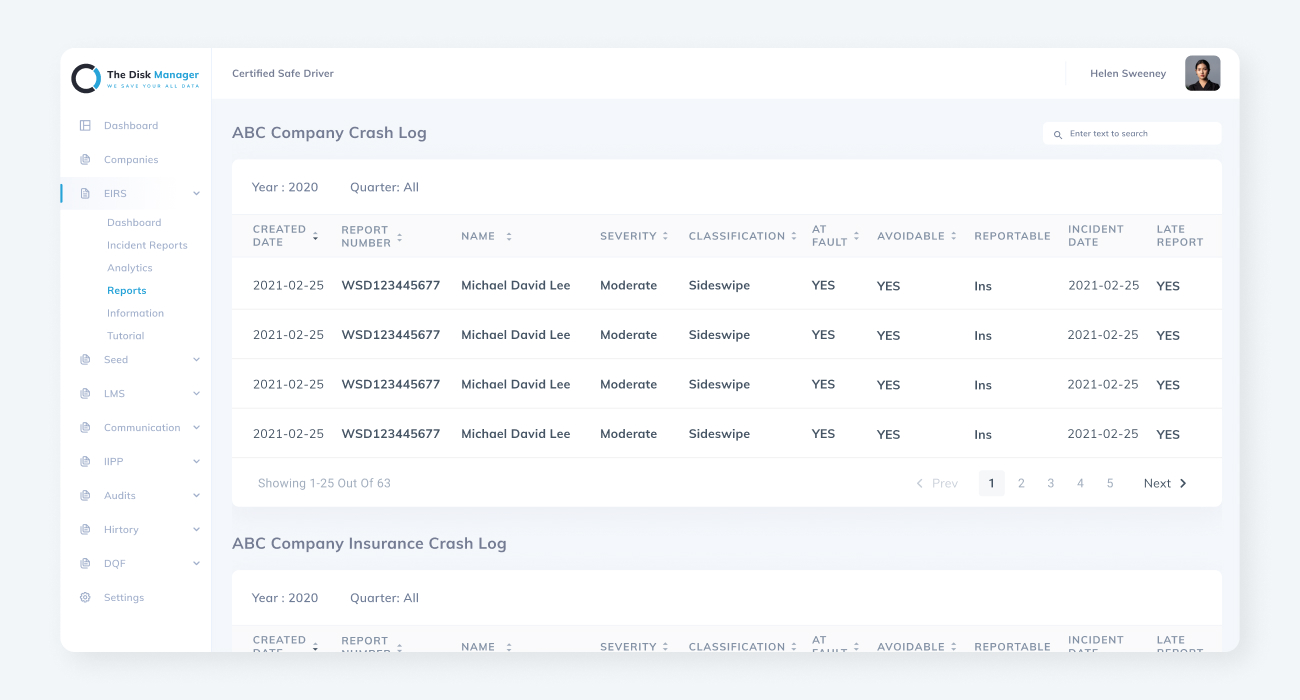
Task: Click the IIPP sidebar icon
Action: [85, 462]
